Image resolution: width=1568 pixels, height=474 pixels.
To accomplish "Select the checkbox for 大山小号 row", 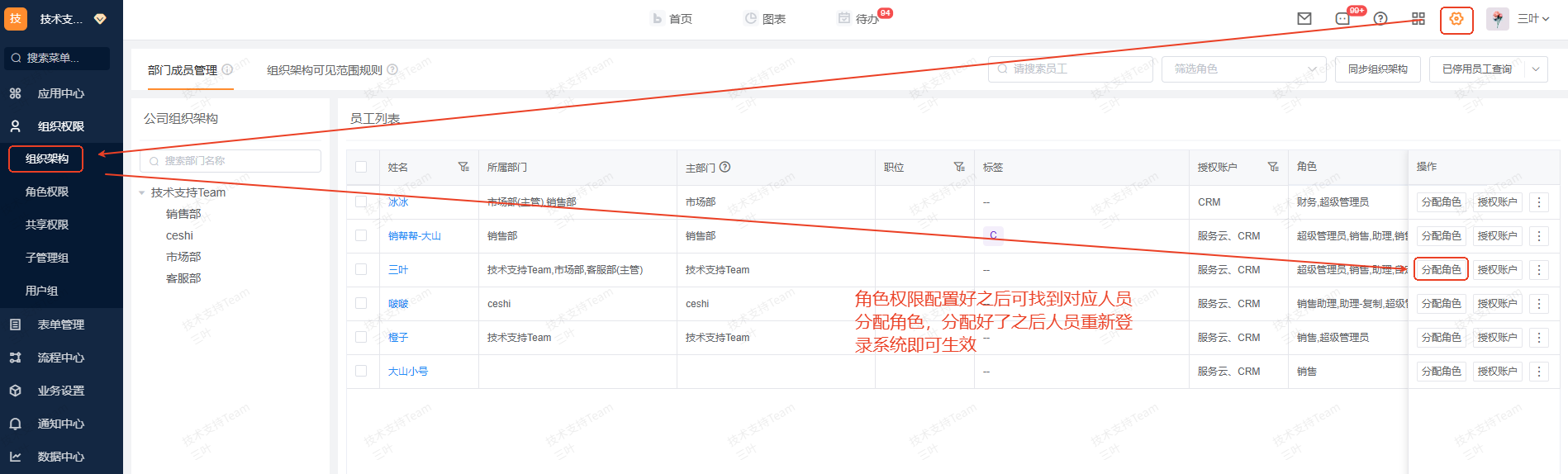I will tap(361, 371).
